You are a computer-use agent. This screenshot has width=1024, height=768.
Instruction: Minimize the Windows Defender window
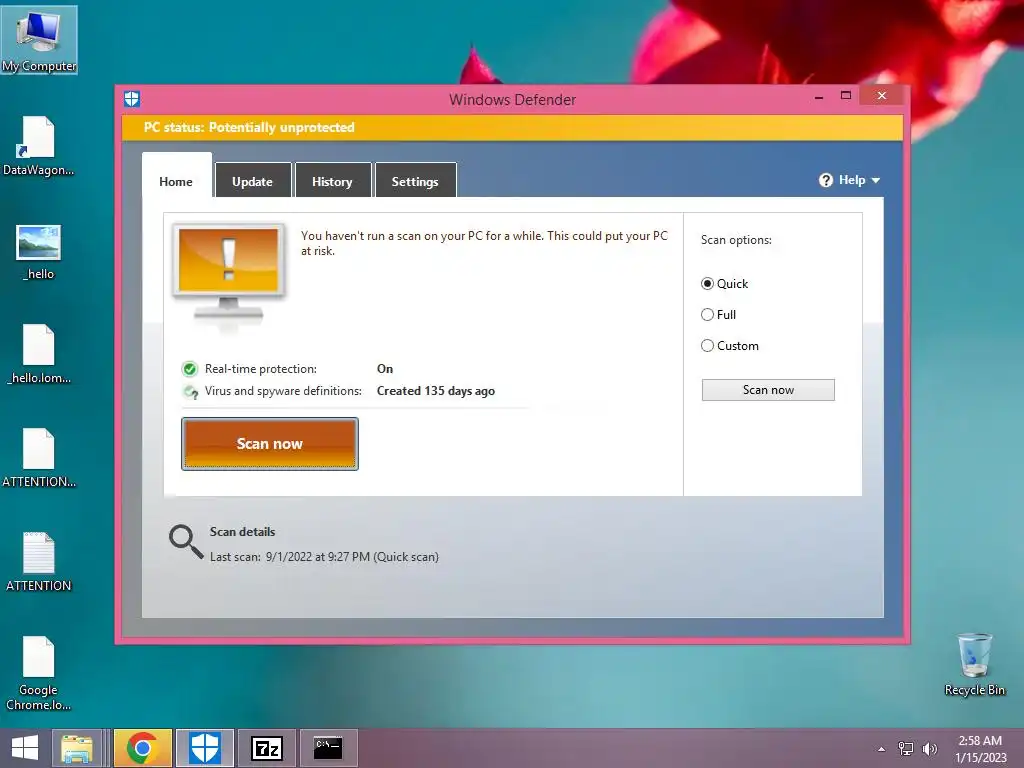click(x=819, y=97)
